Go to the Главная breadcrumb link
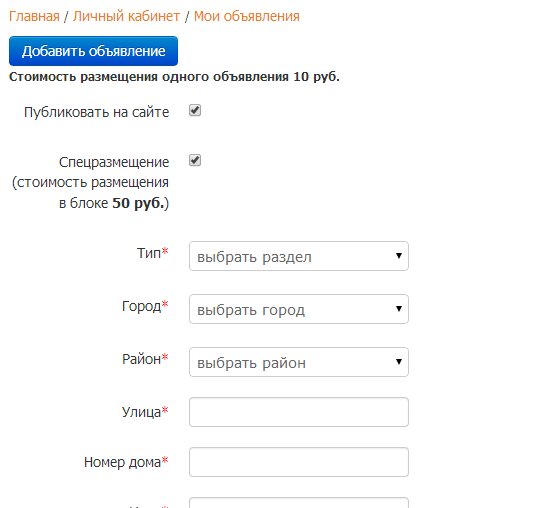 click(x=34, y=16)
